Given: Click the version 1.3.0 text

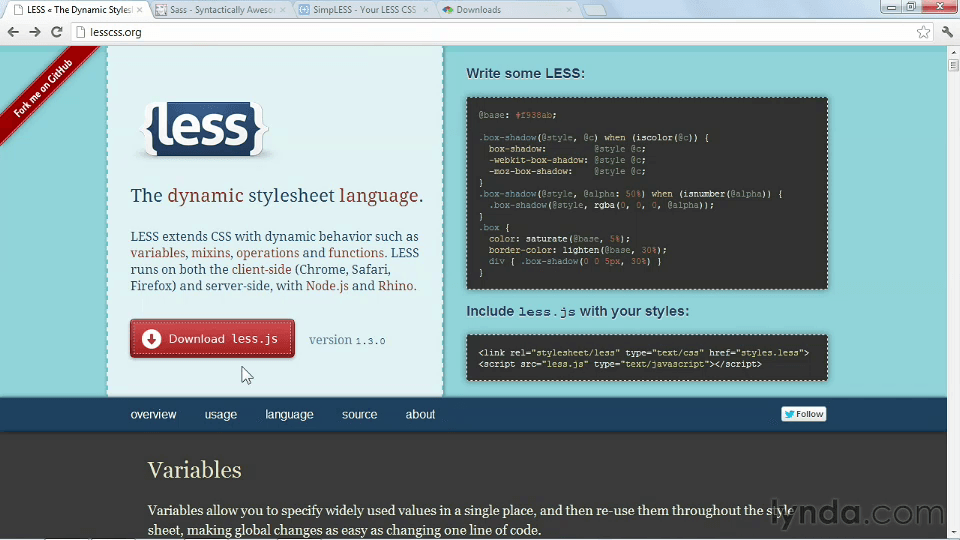Looking at the screenshot, I should [x=347, y=340].
